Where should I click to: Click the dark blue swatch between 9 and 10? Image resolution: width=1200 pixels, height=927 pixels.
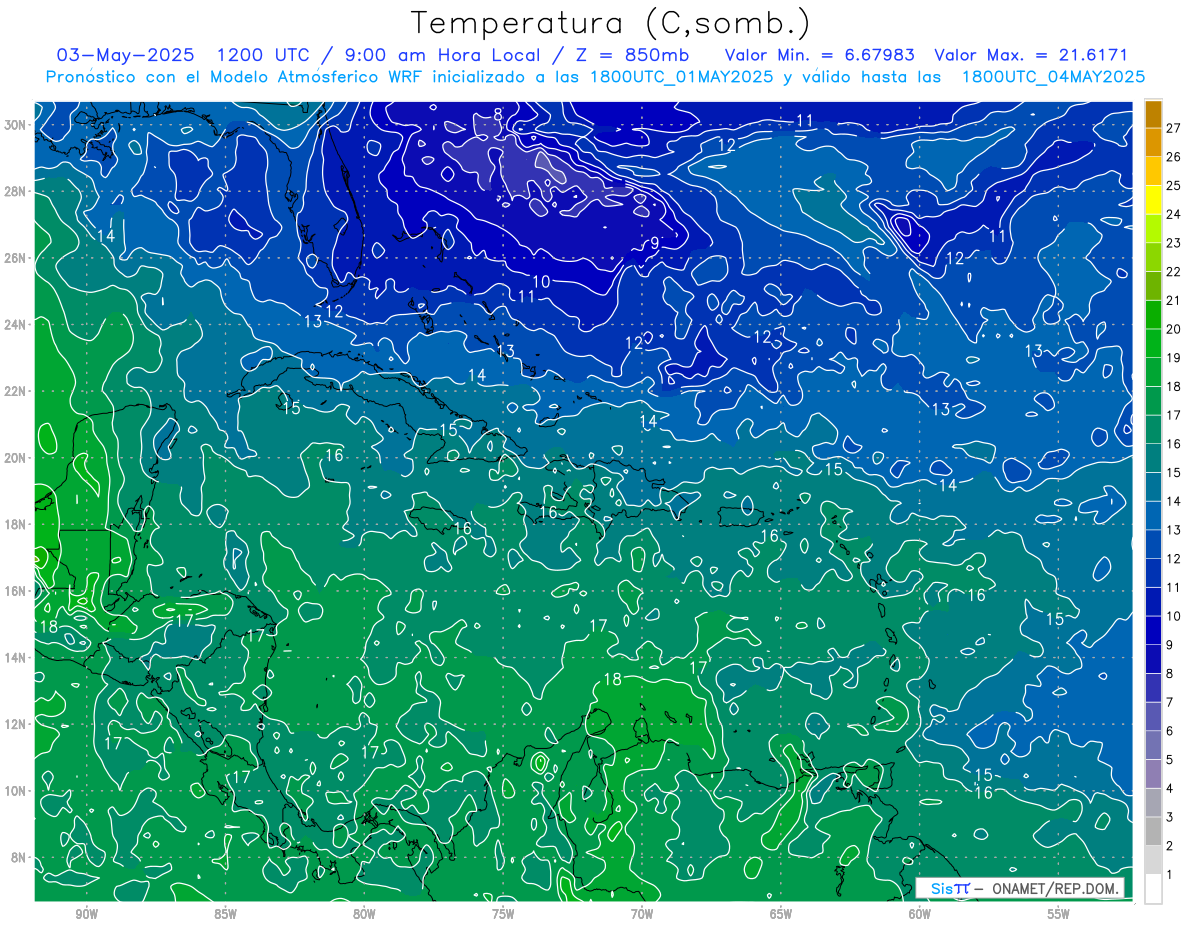[1154, 630]
